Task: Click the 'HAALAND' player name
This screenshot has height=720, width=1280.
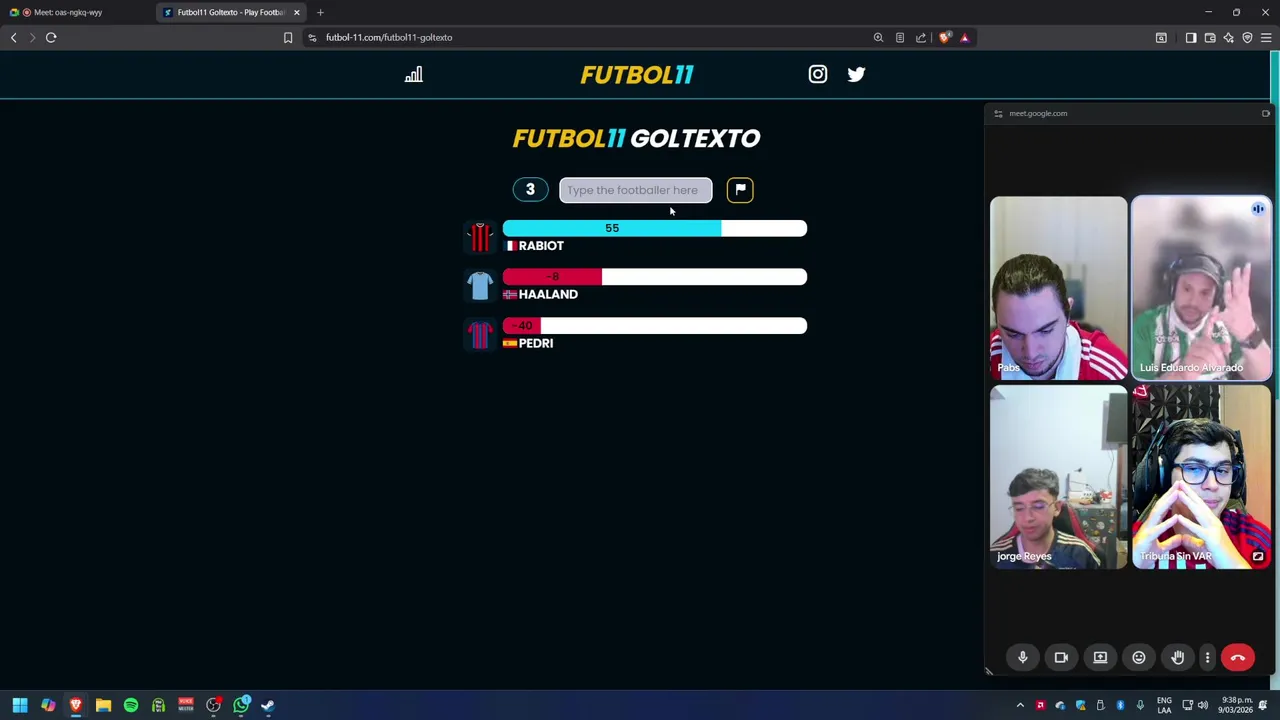Action: coord(548,295)
